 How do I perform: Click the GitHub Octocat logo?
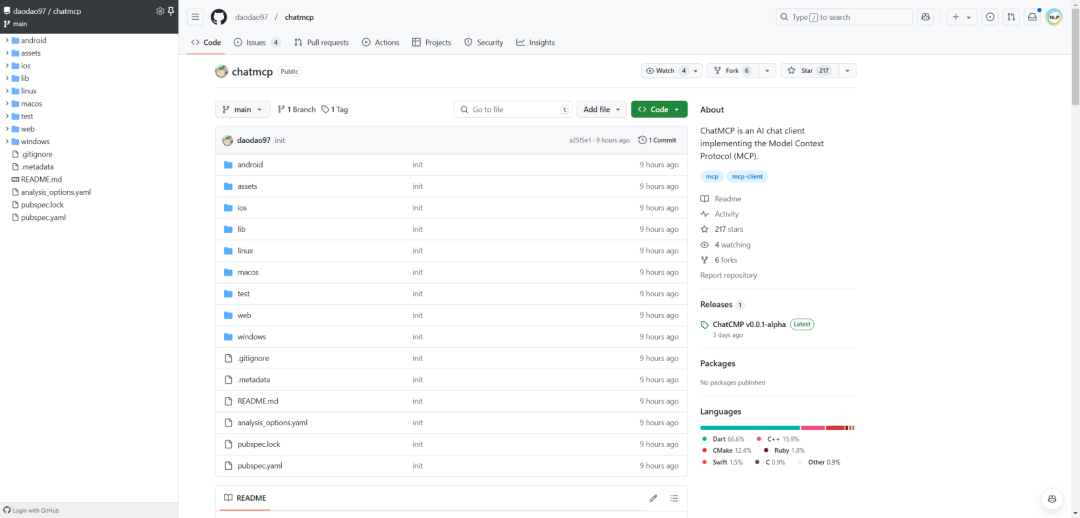pos(219,17)
